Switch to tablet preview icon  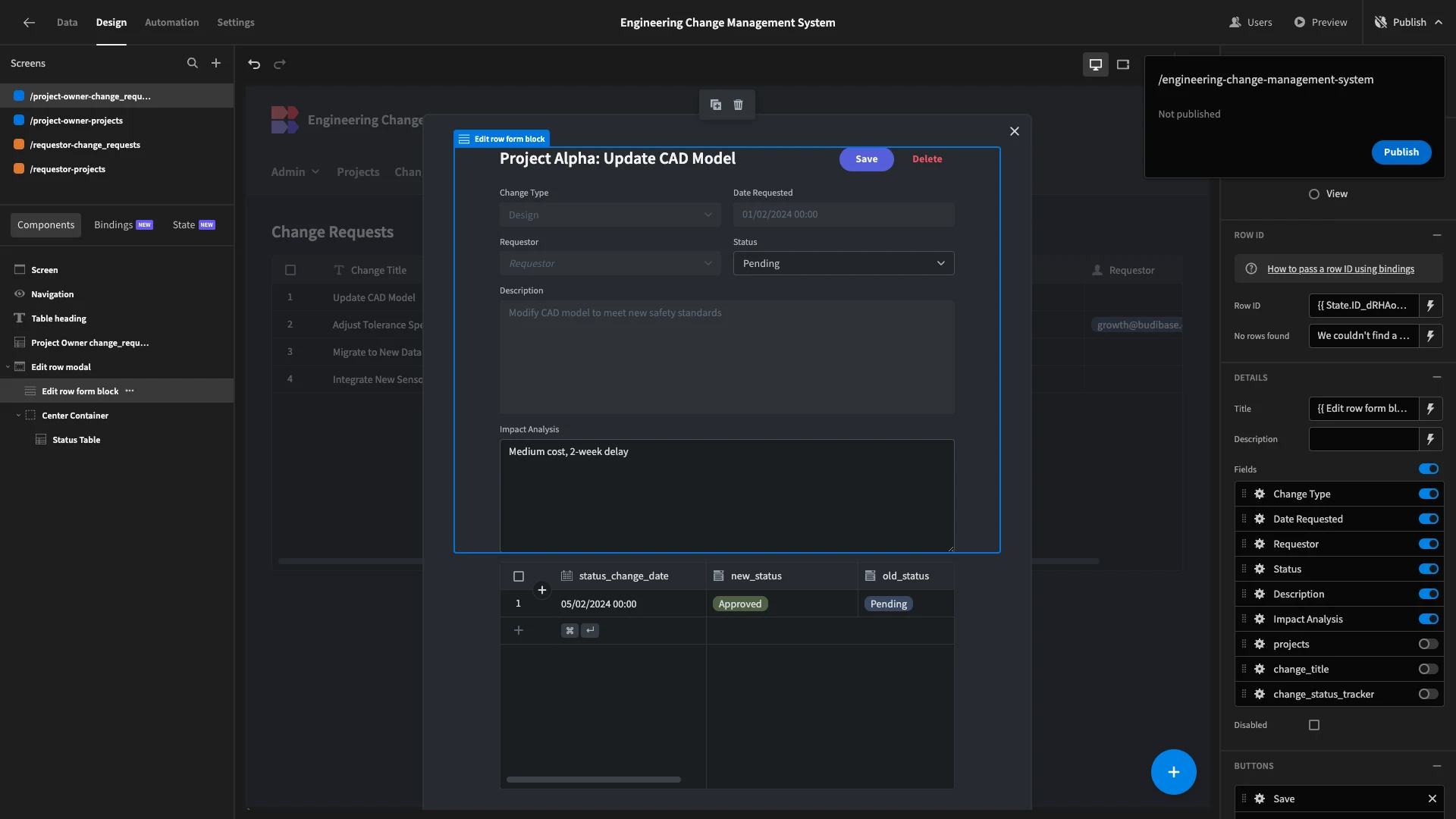[x=1123, y=64]
